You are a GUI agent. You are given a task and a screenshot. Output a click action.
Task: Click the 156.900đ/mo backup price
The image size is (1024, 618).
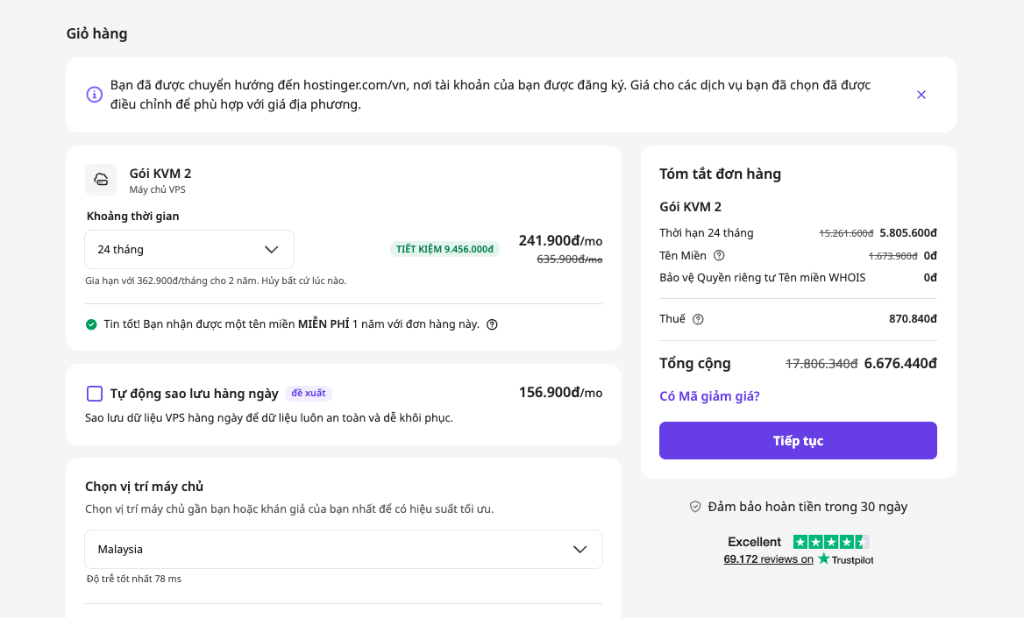pos(560,392)
